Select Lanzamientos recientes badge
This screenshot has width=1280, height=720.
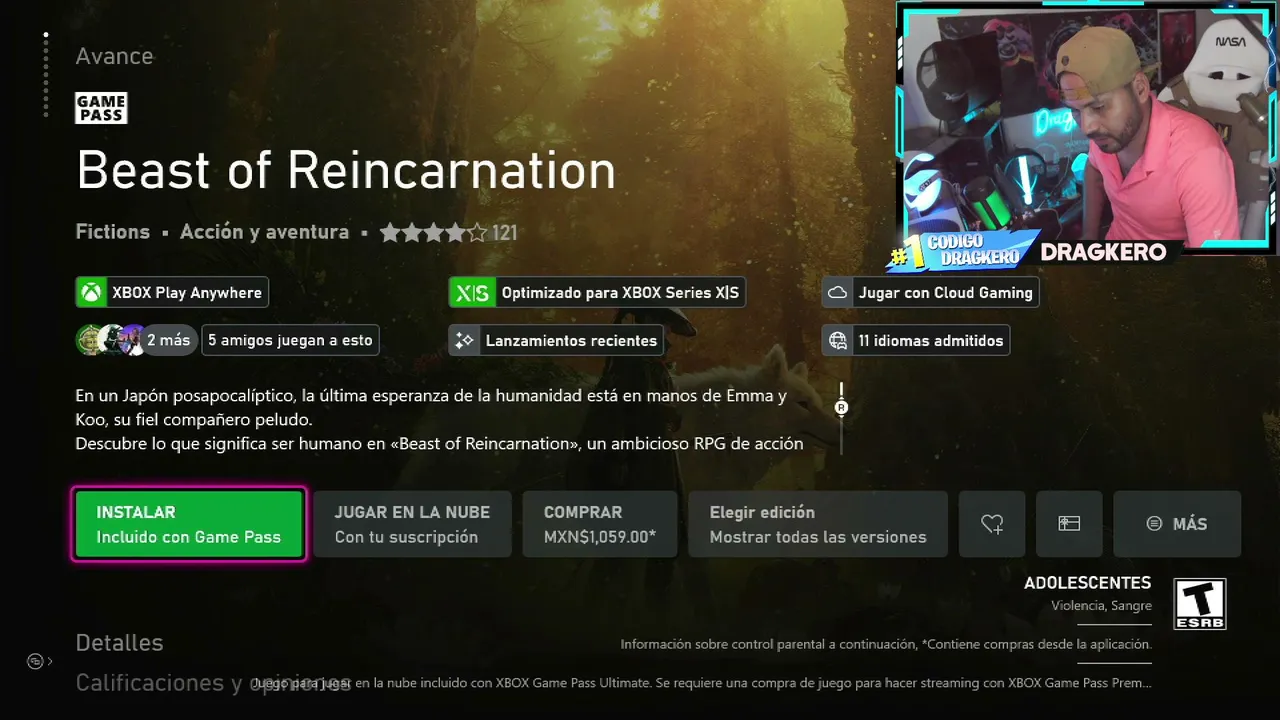click(556, 340)
